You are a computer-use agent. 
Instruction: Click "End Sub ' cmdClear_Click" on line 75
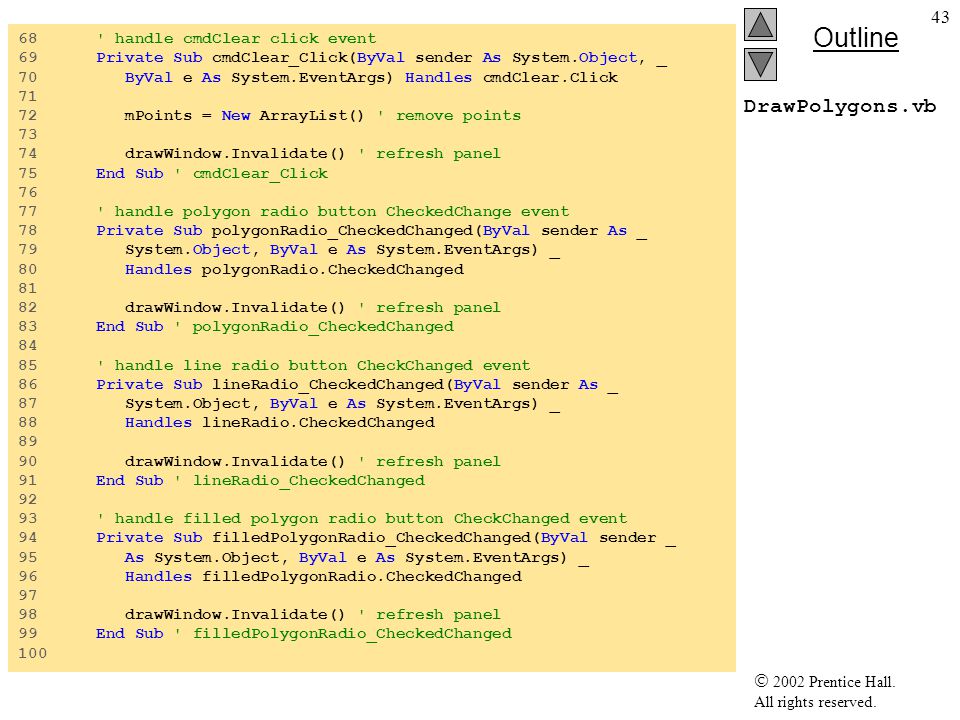212,173
